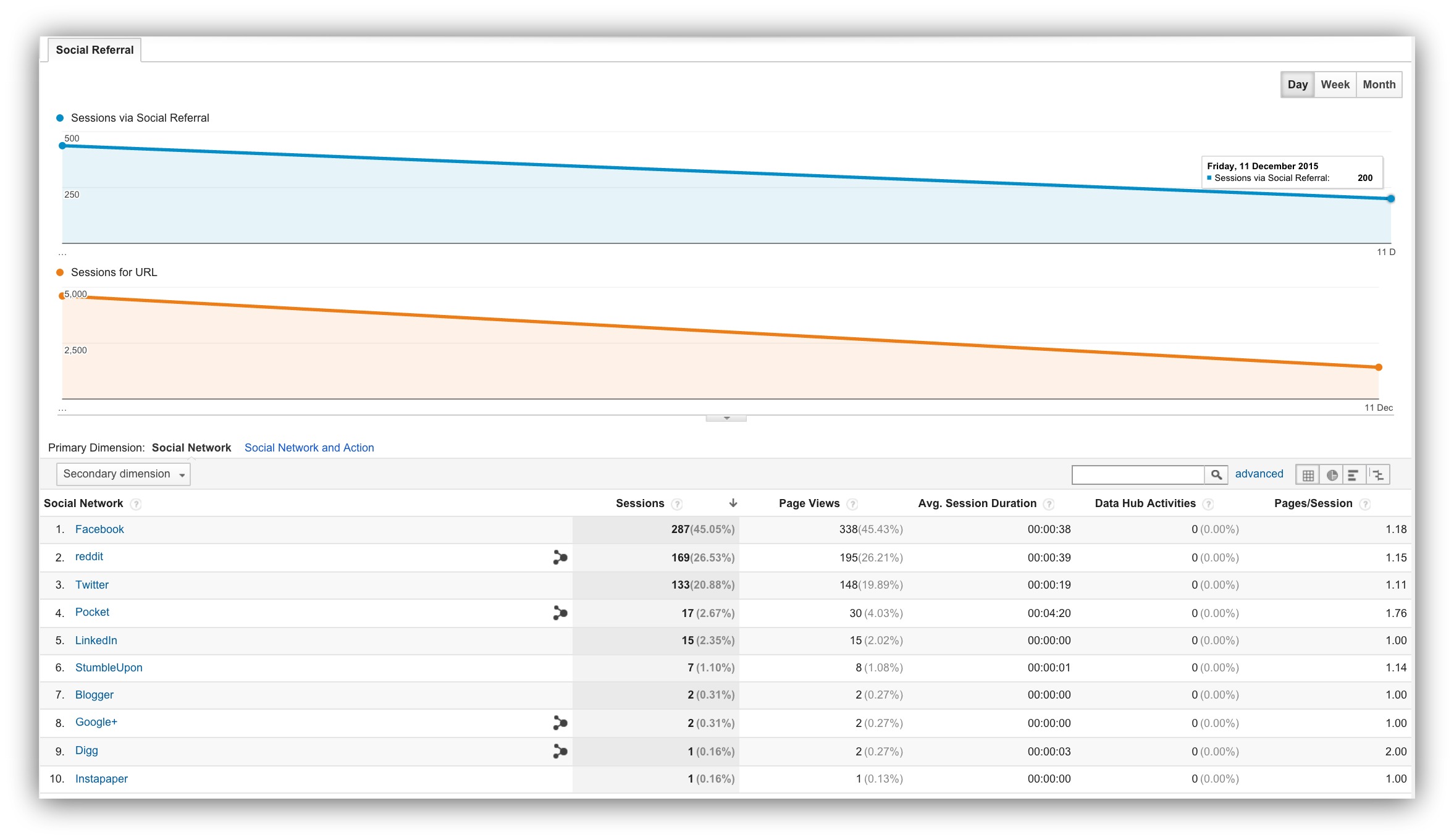Open help for Social Network column
The width and height of the screenshot is (1454, 840).
click(136, 504)
